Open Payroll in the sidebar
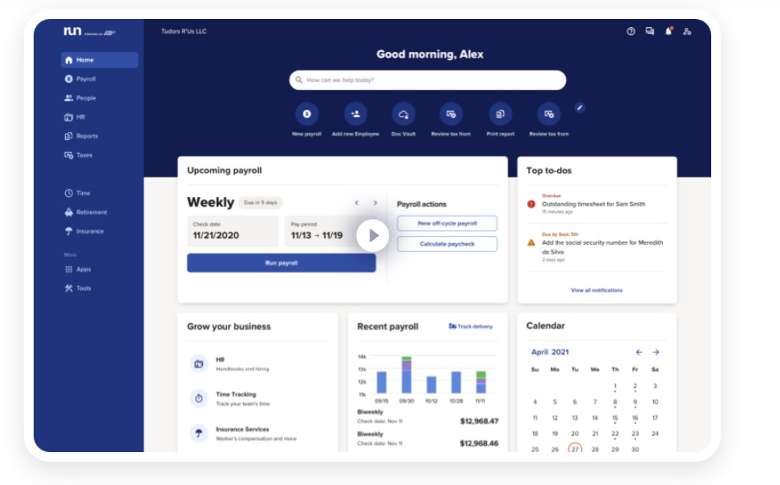Viewport: 780px width, 485px height. tap(80, 79)
